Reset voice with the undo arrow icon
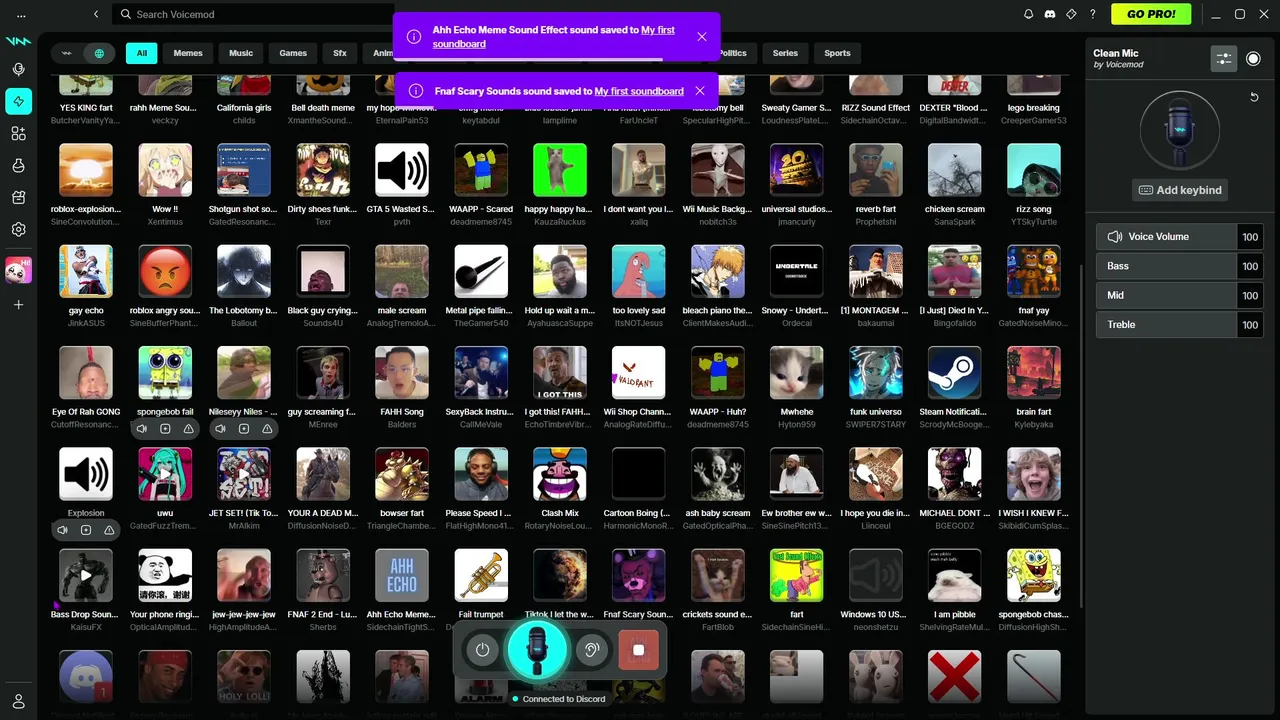The width and height of the screenshot is (1280, 720). pyautogui.click(x=1254, y=97)
